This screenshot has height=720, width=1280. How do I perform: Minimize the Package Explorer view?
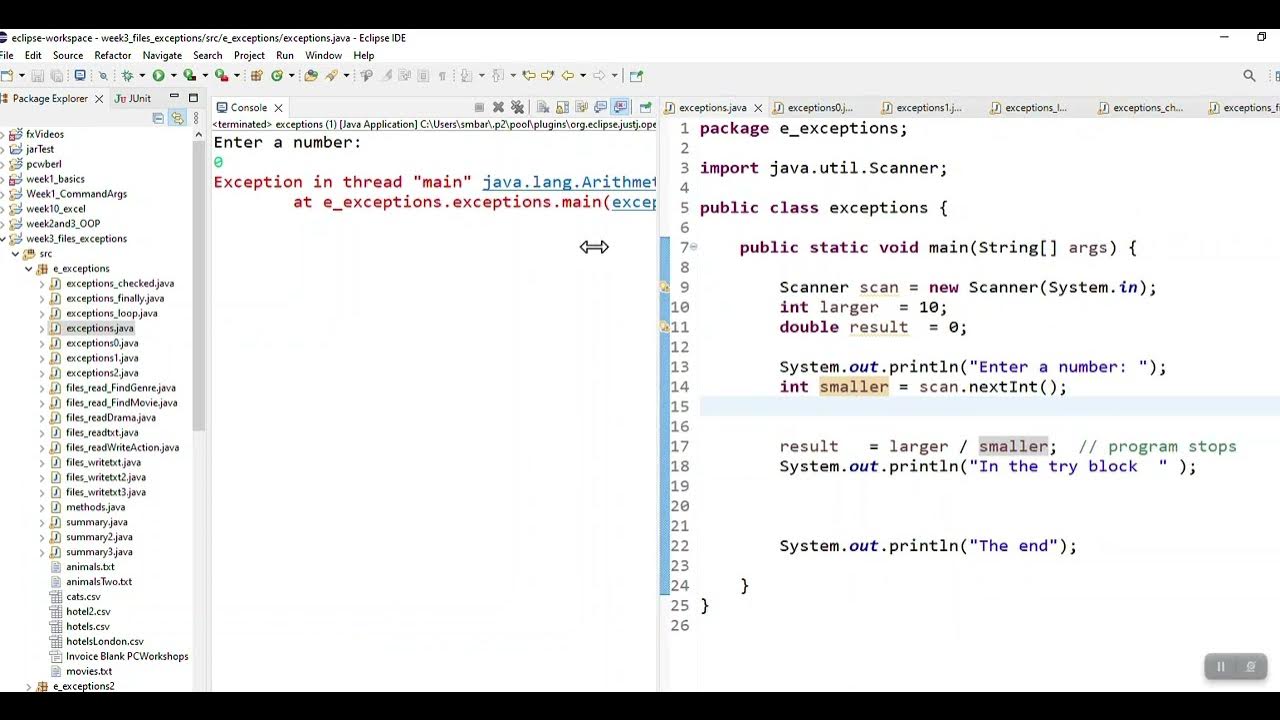click(x=174, y=97)
